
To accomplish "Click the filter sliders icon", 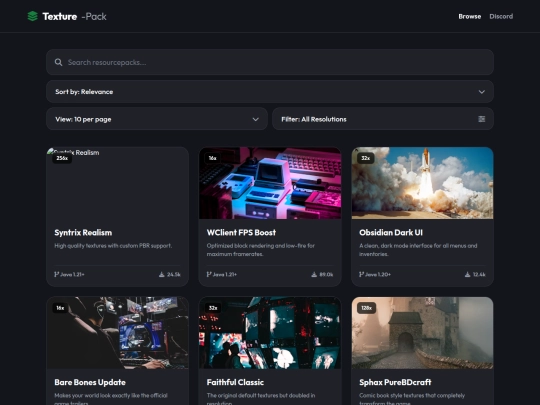I will tap(481, 119).
